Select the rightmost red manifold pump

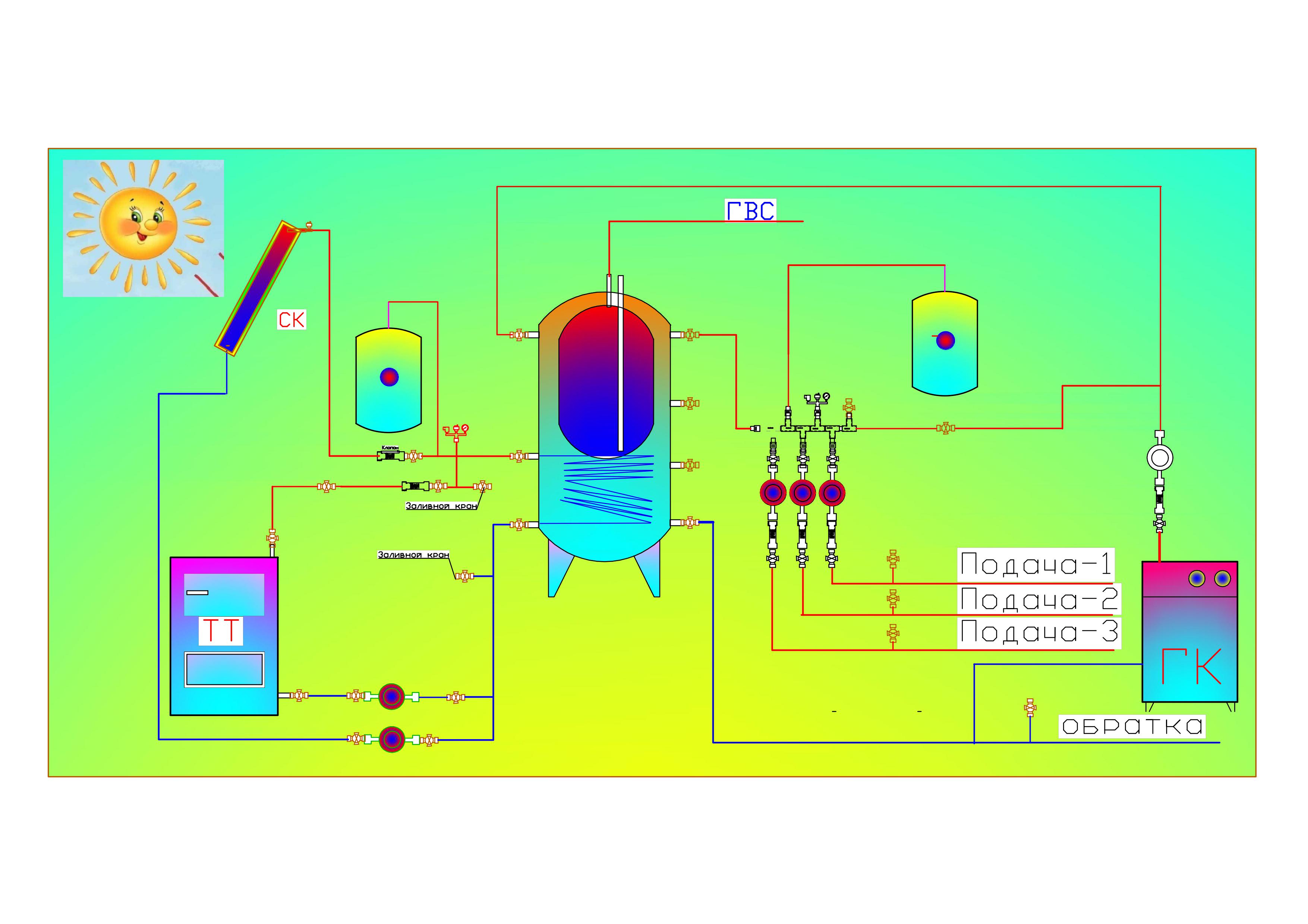(832, 493)
